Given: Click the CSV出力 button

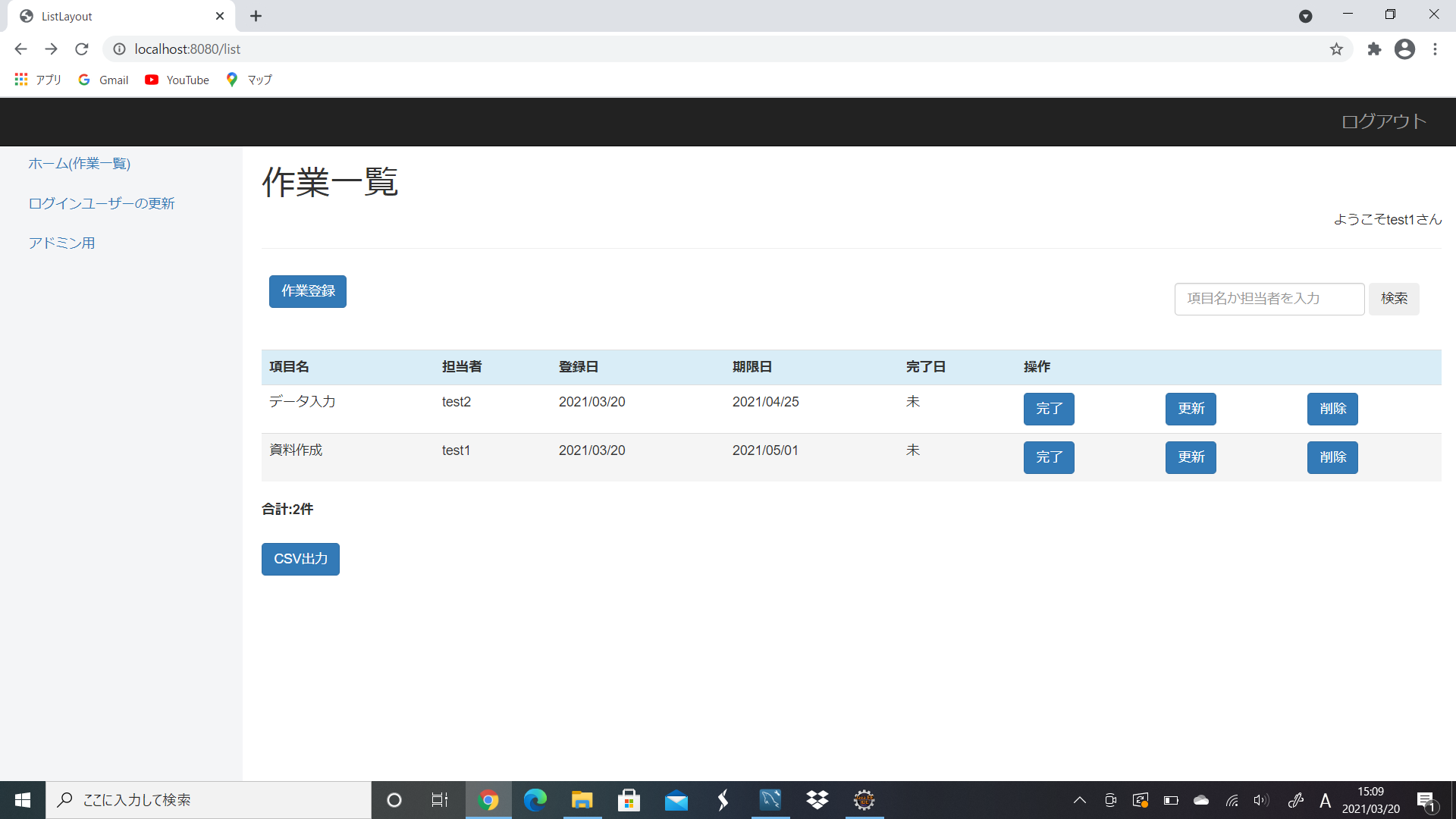Looking at the screenshot, I should 300,559.
